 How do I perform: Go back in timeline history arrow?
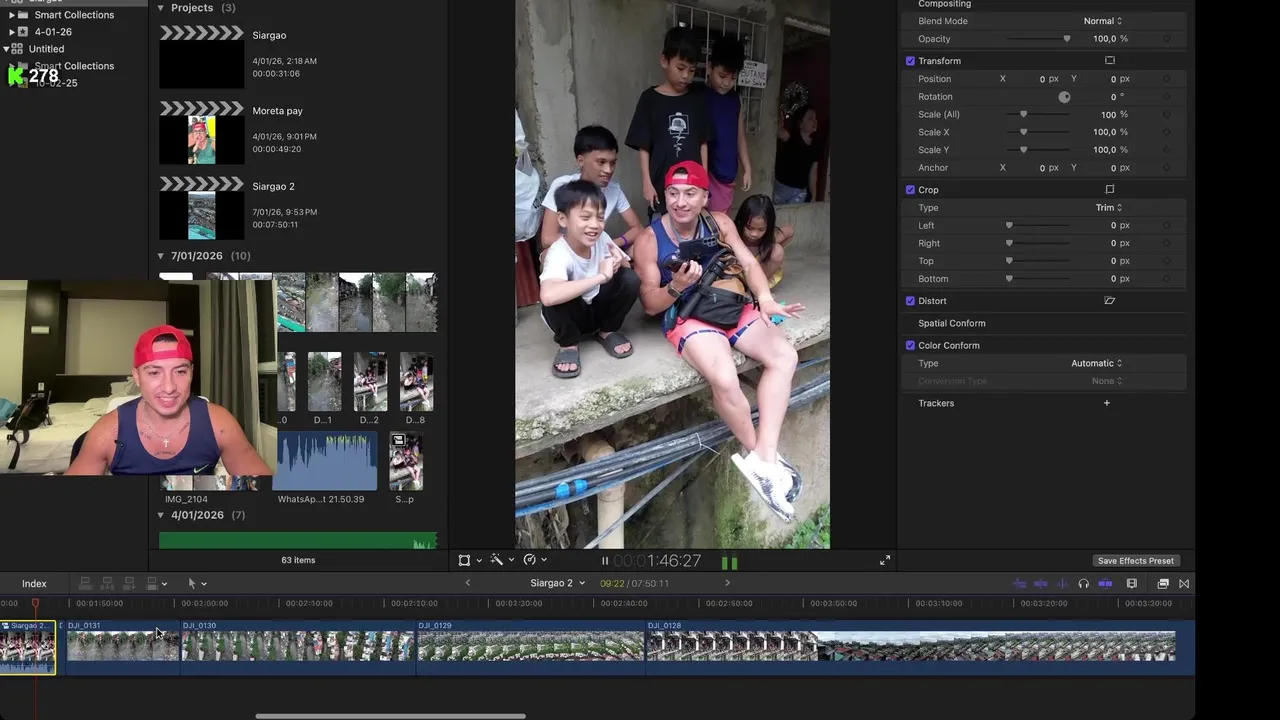pyautogui.click(x=467, y=583)
